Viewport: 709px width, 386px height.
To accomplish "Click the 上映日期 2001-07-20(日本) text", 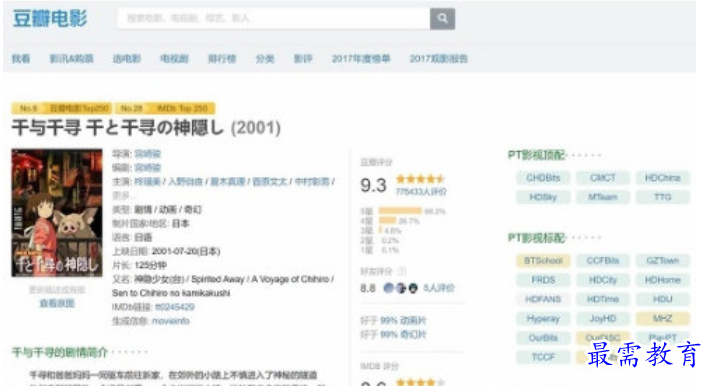I will click(166, 251).
